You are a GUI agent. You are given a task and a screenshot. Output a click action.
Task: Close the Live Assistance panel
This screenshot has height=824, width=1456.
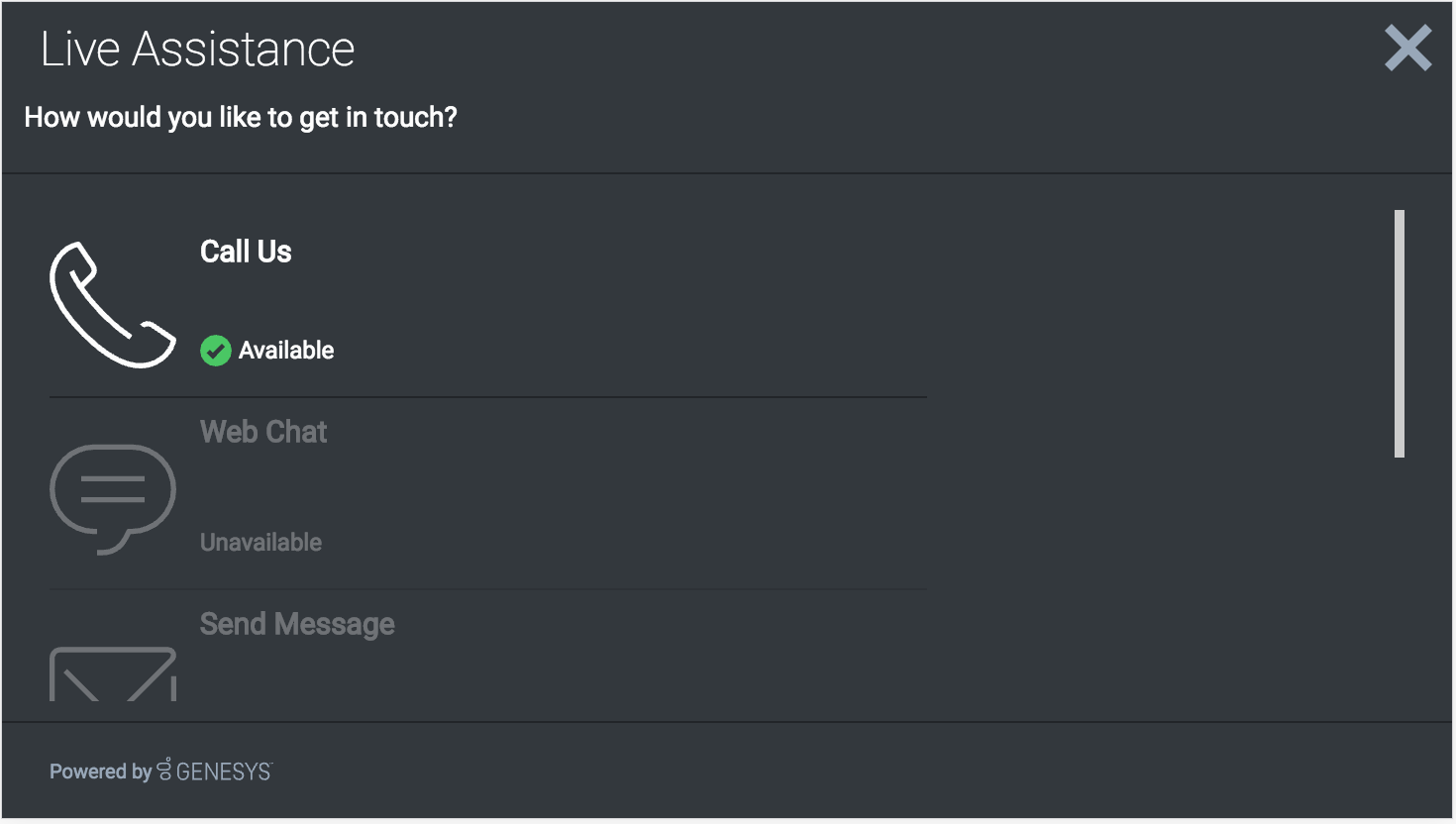(x=1407, y=49)
